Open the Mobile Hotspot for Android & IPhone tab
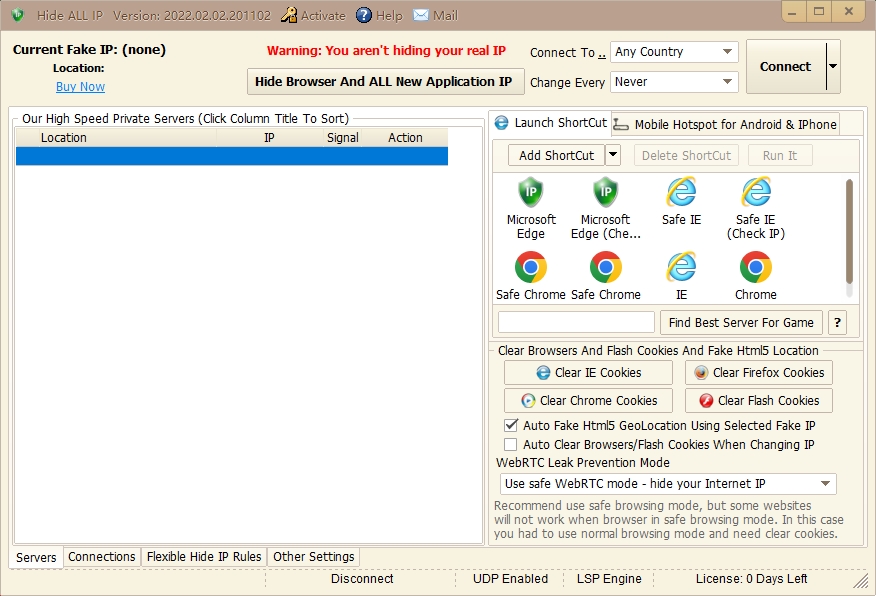 [725, 123]
